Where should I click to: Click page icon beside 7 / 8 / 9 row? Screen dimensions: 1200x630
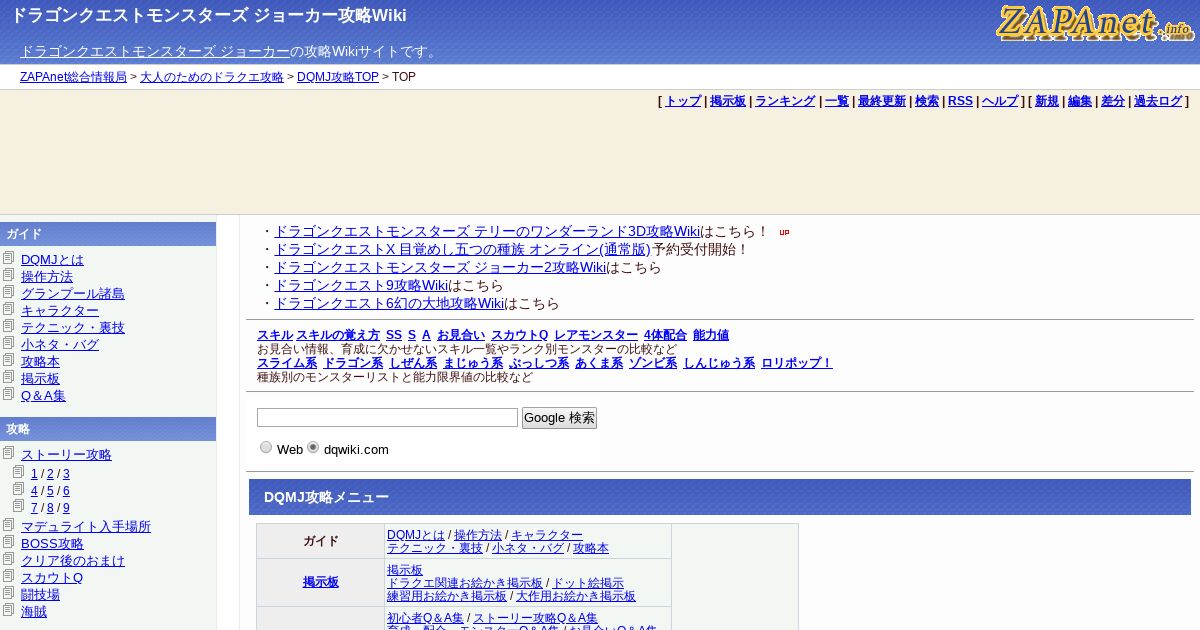(19, 506)
